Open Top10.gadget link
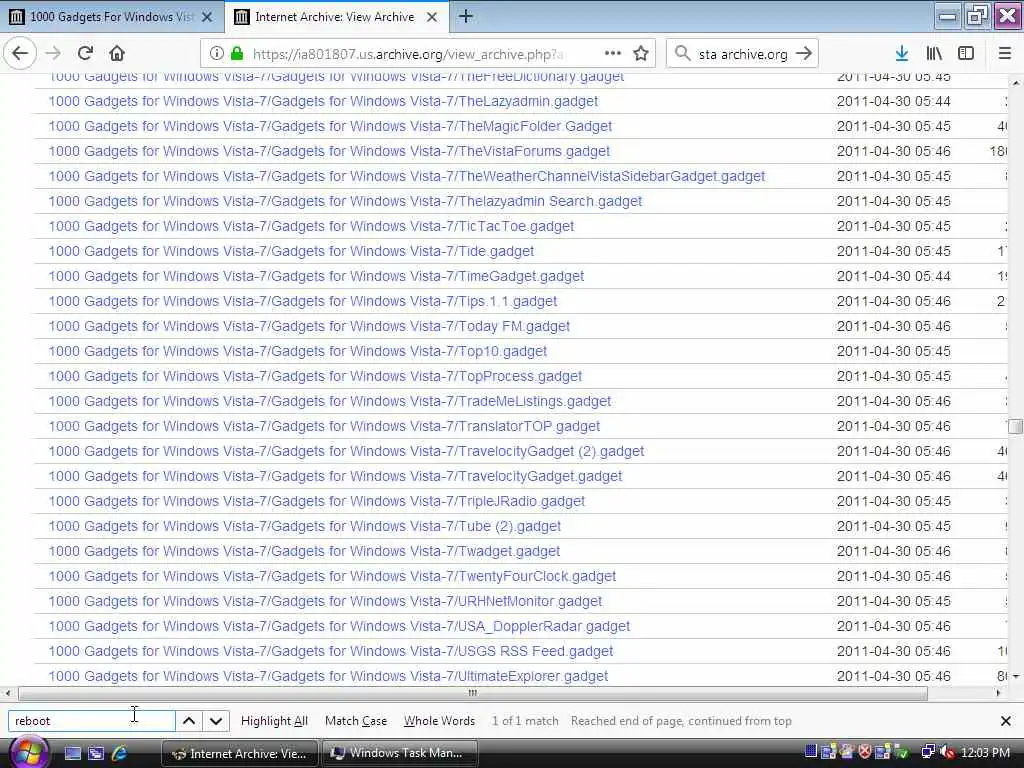1024x768 pixels. click(298, 351)
